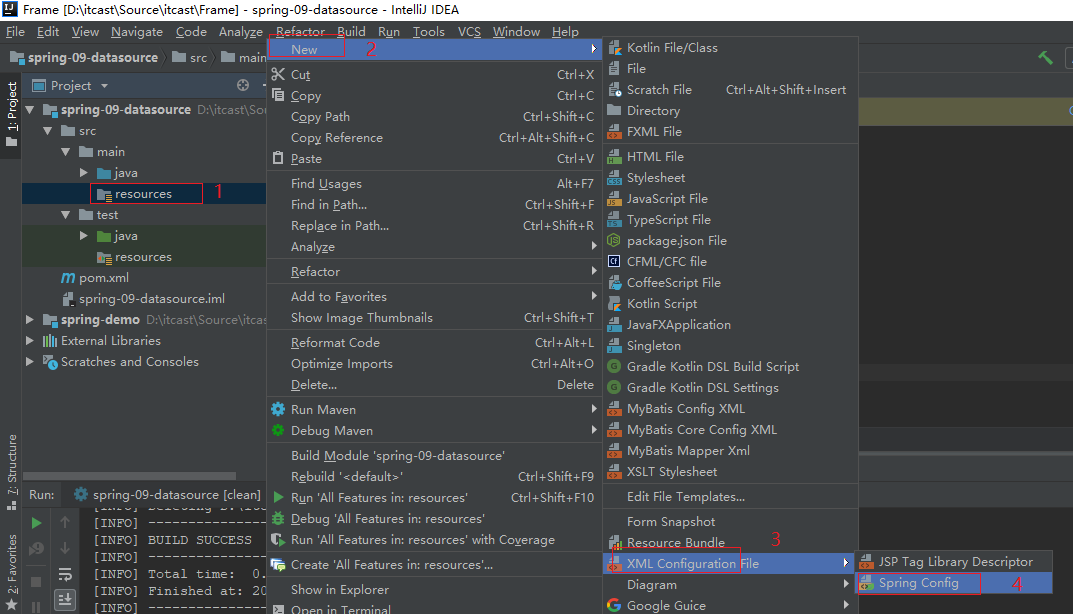Expand the spring-demo module node
The width and height of the screenshot is (1073, 614).
(x=30, y=320)
